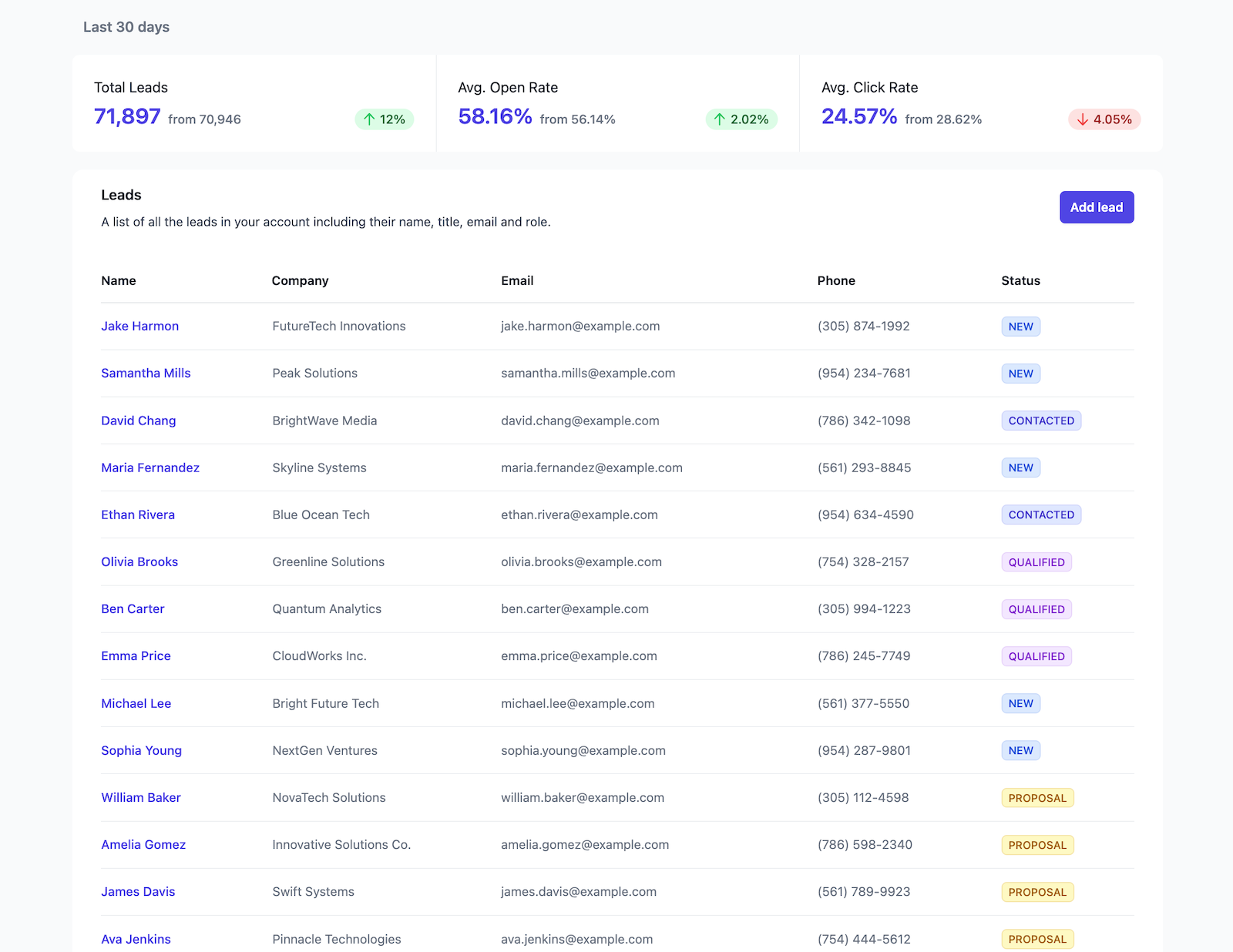The width and height of the screenshot is (1233, 952).
Task: Open Maria Fernandez's lead details
Action: pyautogui.click(x=150, y=468)
